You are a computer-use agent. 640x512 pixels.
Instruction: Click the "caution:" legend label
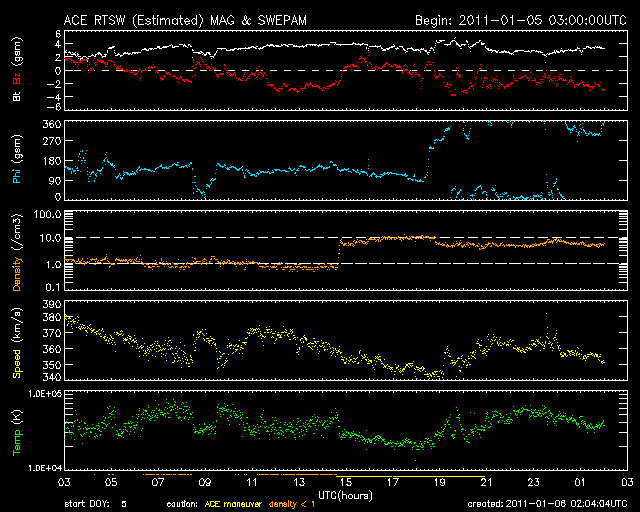[x=182, y=504]
